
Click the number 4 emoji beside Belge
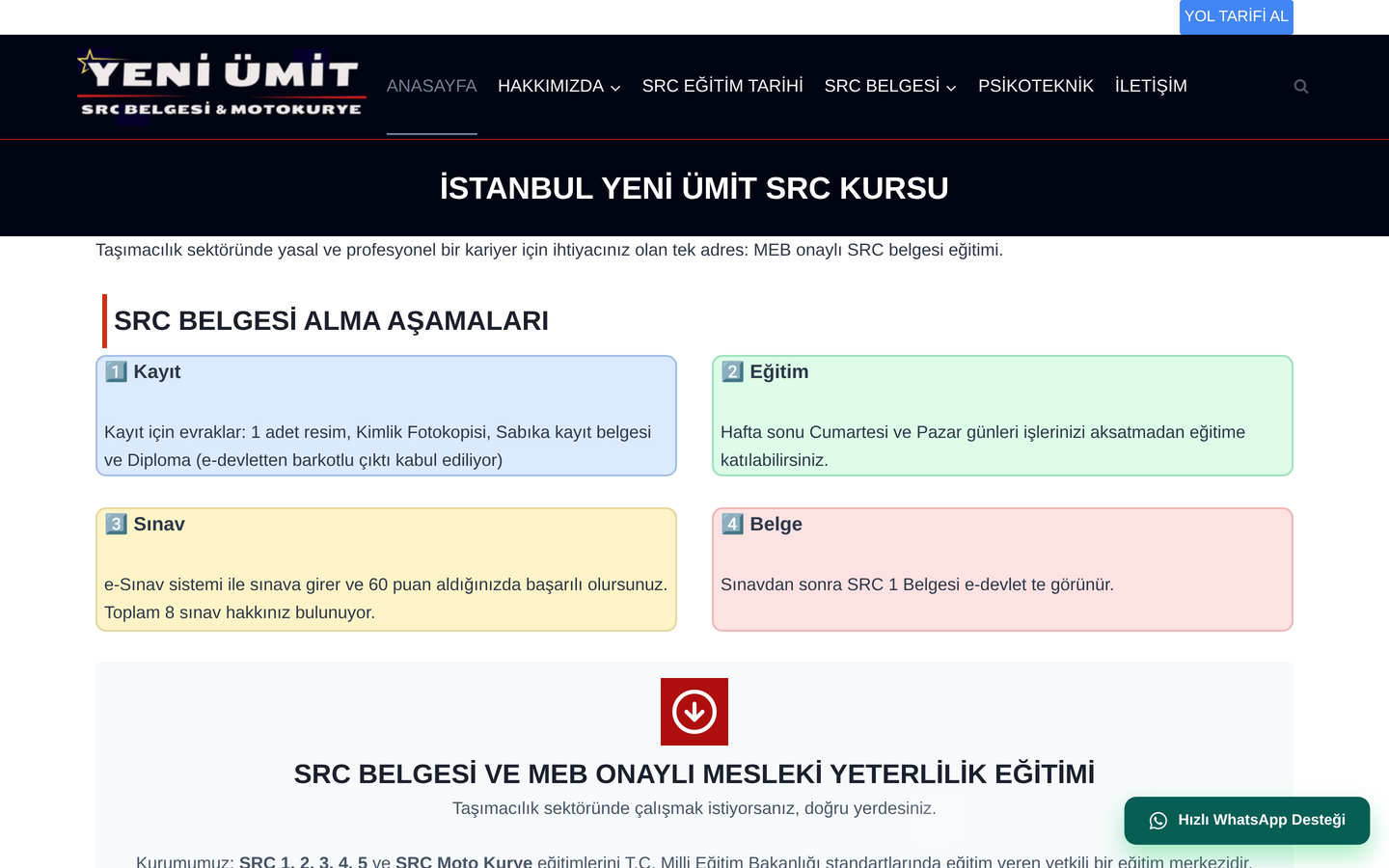(x=732, y=524)
